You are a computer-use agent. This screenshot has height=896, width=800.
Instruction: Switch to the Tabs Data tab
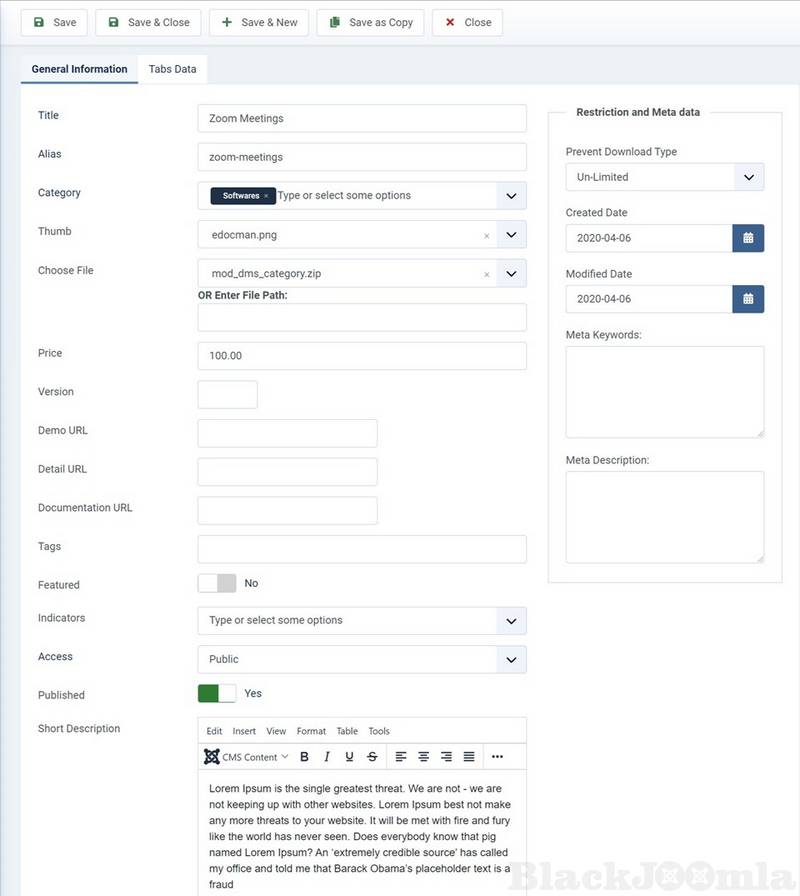pos(172,69)
